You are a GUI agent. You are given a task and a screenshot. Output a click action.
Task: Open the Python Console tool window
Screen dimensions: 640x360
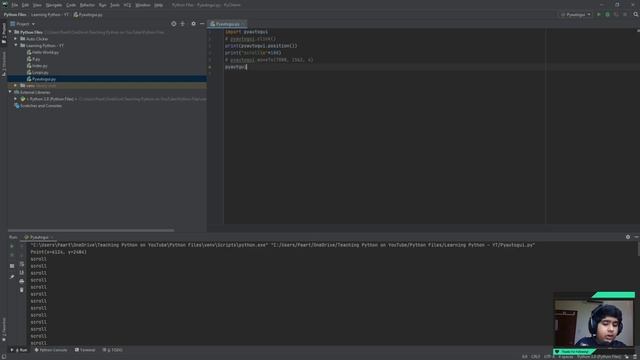[x=51, y=350]
